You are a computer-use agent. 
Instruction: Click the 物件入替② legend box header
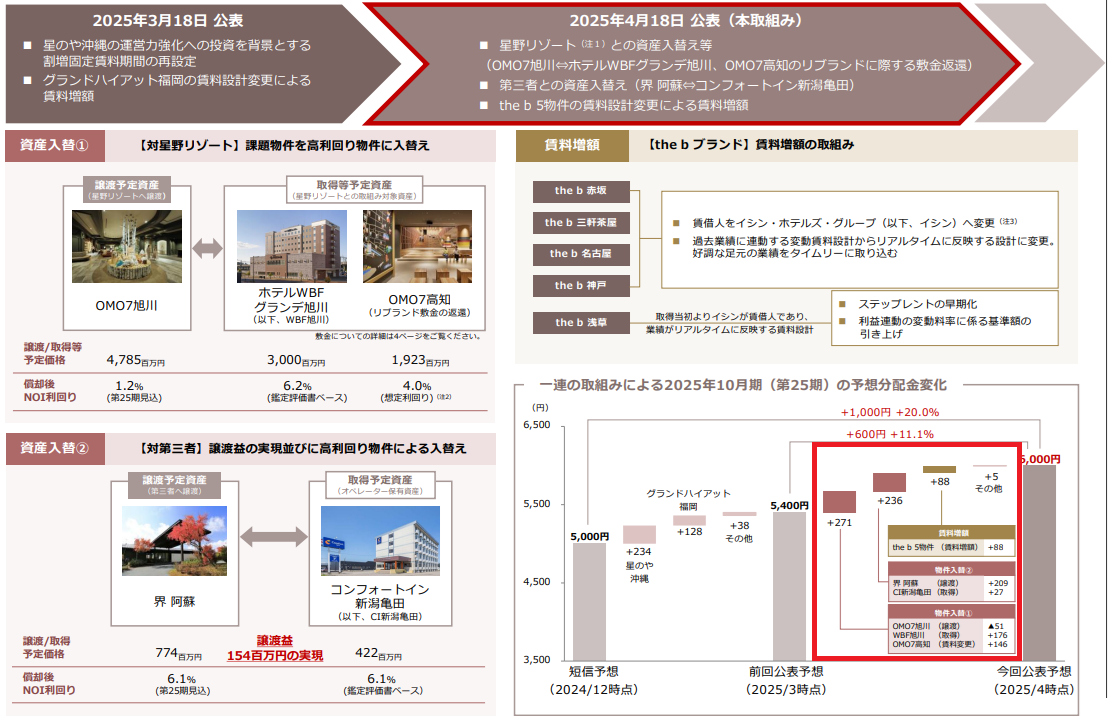[951, 570]
